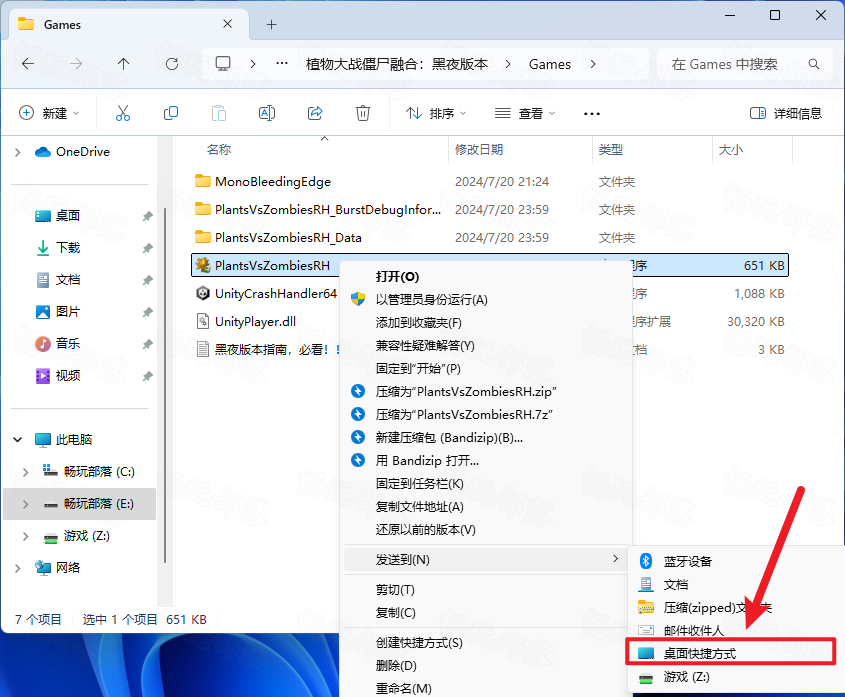The height and width of the screenshot is (697, 845).
Task: Open the toolbar's three-dot more options
Action: point(592,114)
